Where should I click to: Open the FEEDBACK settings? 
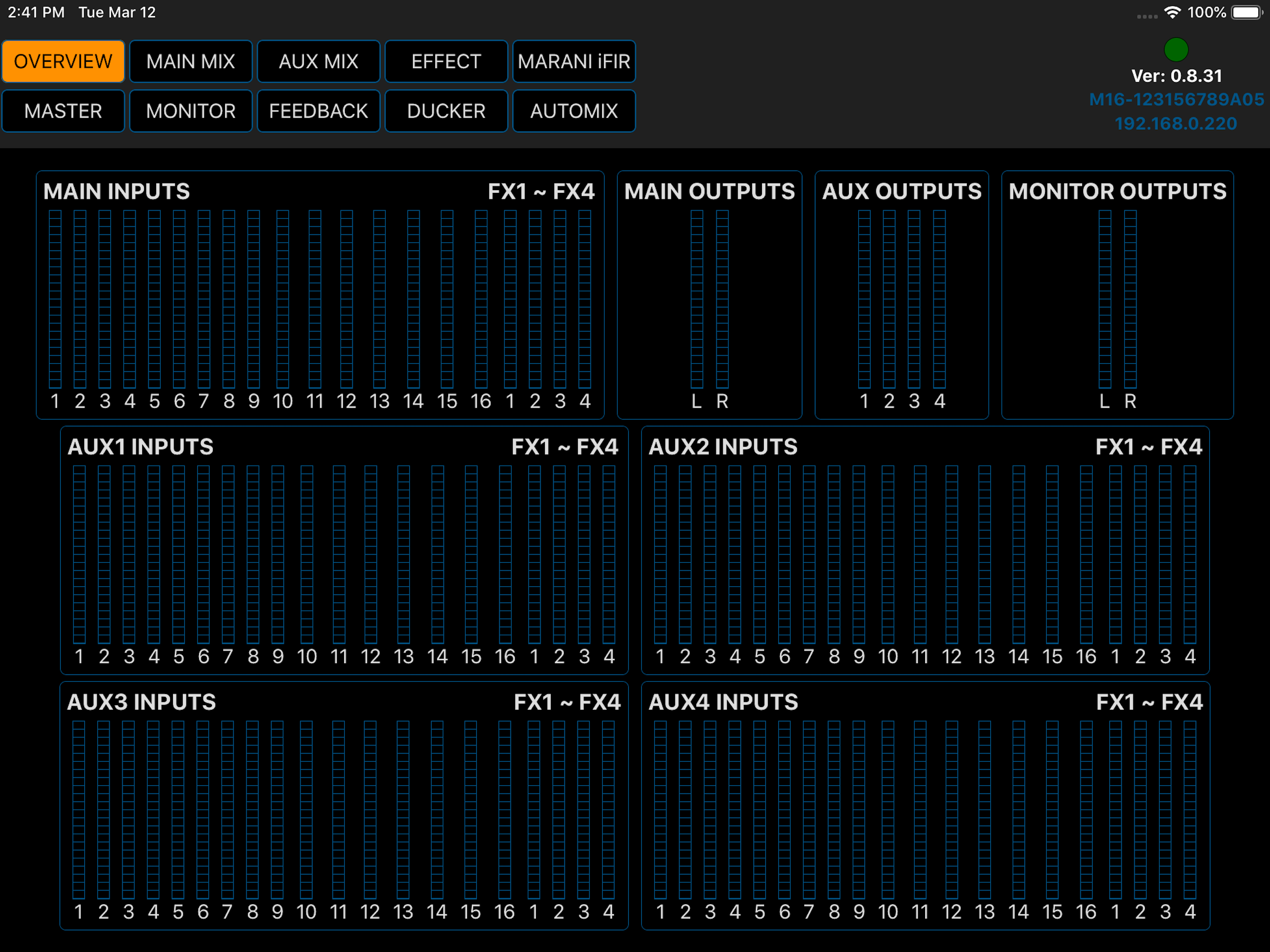click(318, 111)
